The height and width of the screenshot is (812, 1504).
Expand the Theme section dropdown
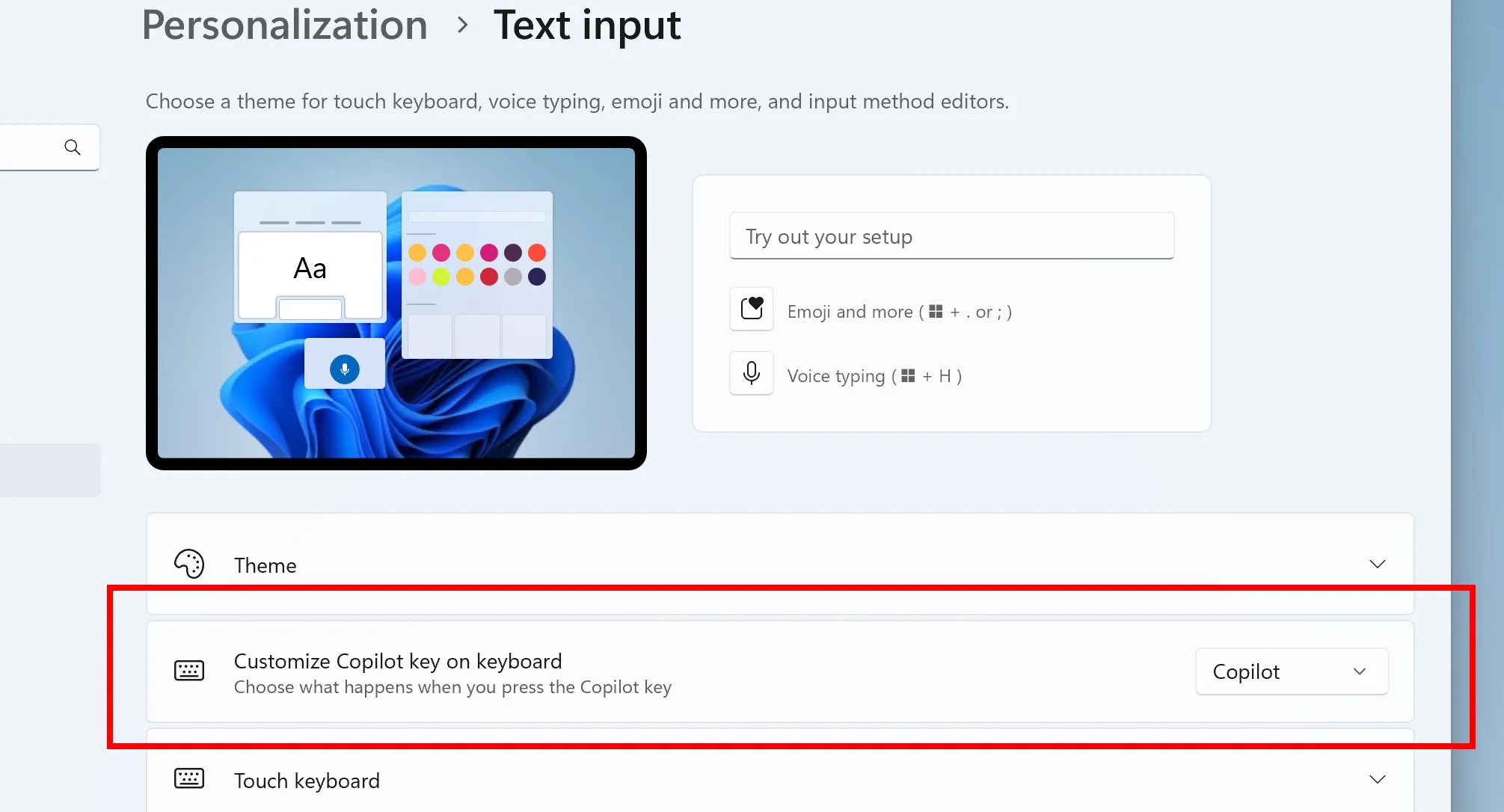coord(1378,564)
